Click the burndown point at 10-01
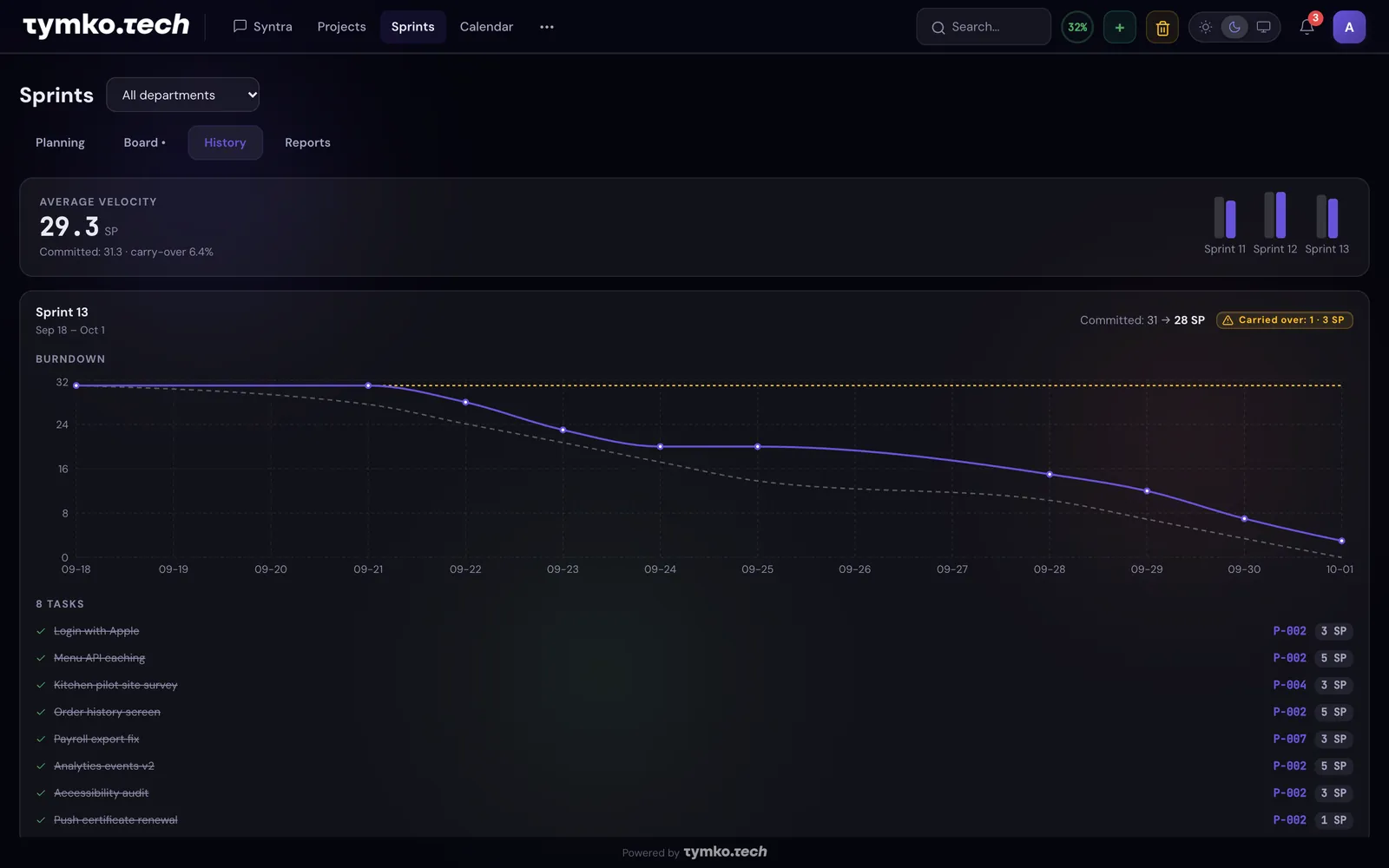Image resolution: width=1389 pixels, height=868 pixels. point(1341,541)
